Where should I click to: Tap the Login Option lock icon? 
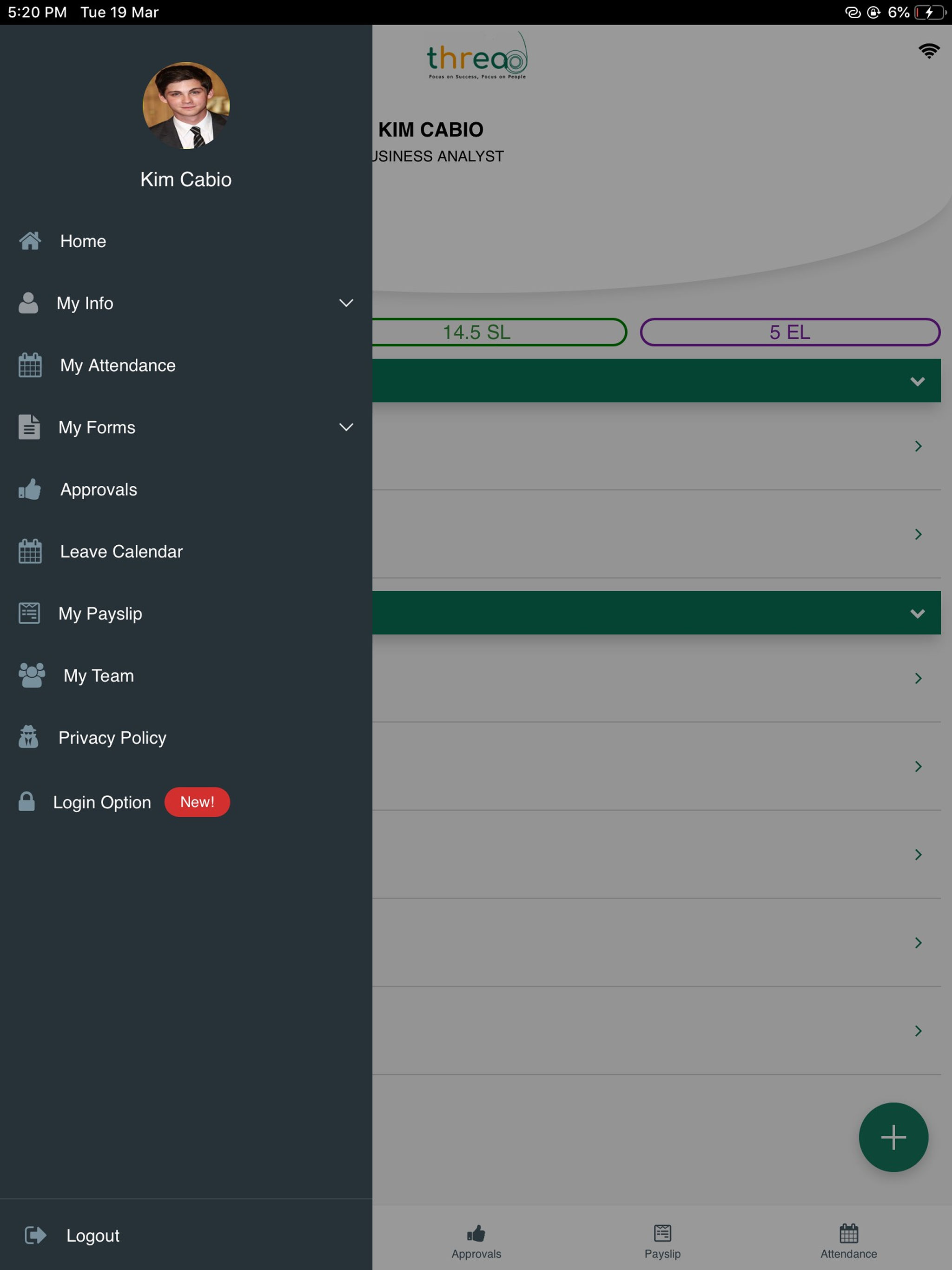click(x=26, y=801)
